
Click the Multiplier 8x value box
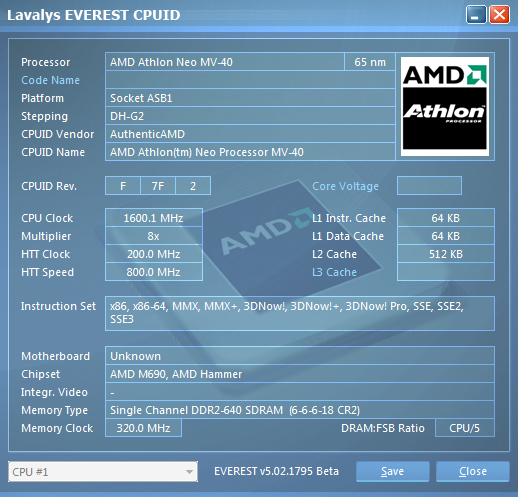click(x=154, y=236)
